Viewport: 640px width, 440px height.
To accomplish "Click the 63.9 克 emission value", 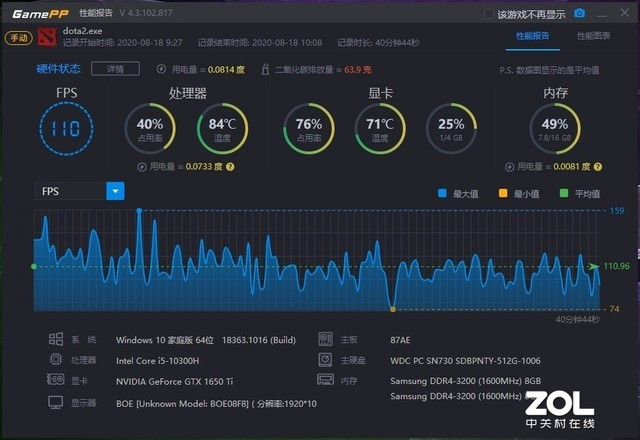I will [x=358, y=69].
